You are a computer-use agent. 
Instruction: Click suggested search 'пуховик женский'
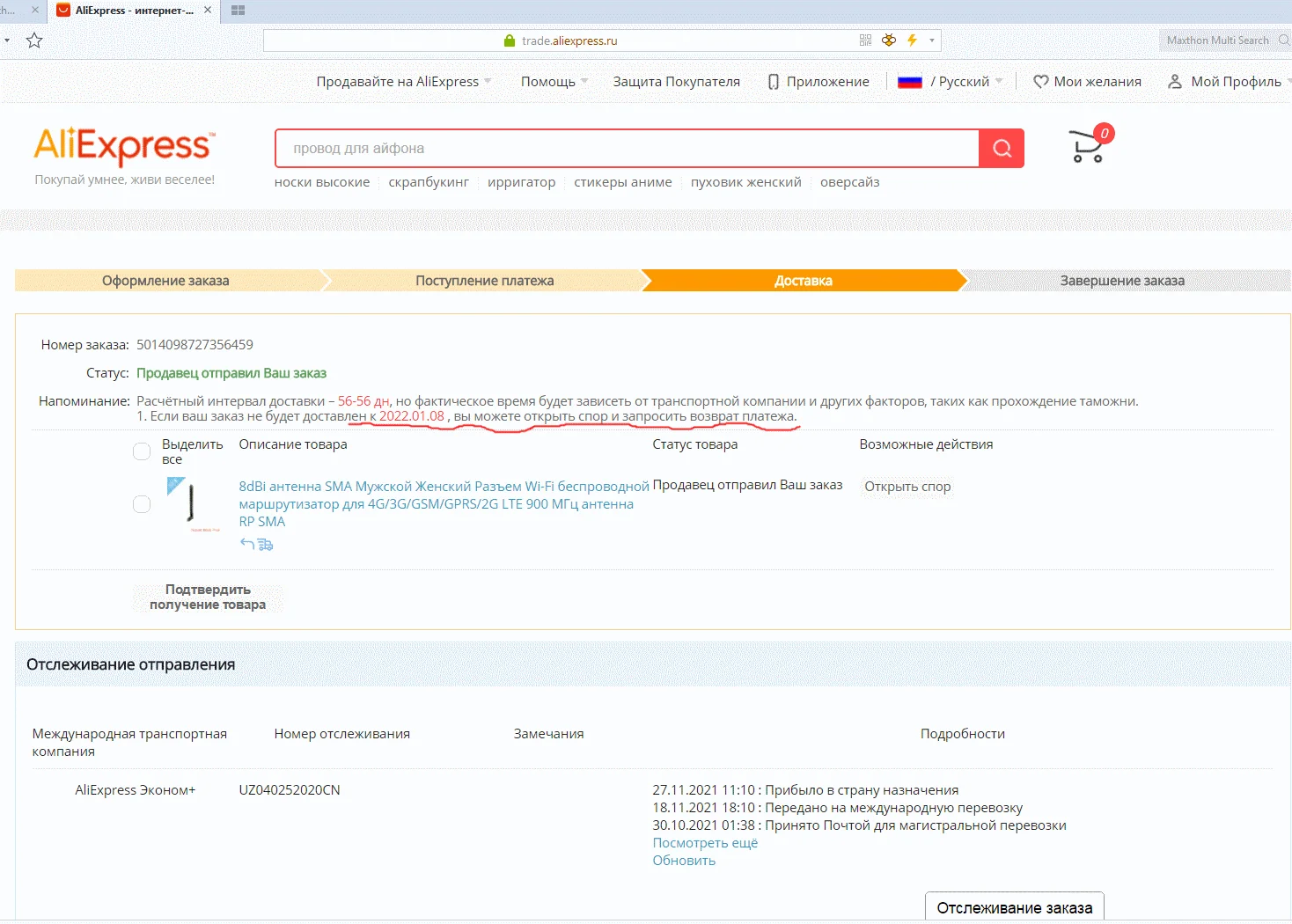[746, 182]
